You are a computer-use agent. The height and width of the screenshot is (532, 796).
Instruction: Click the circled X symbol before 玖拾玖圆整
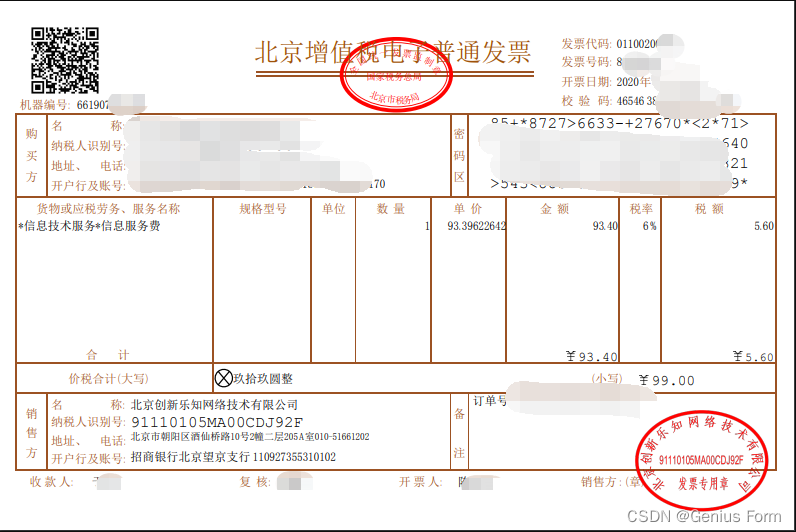pyautogui.click(x=223, y=378)
